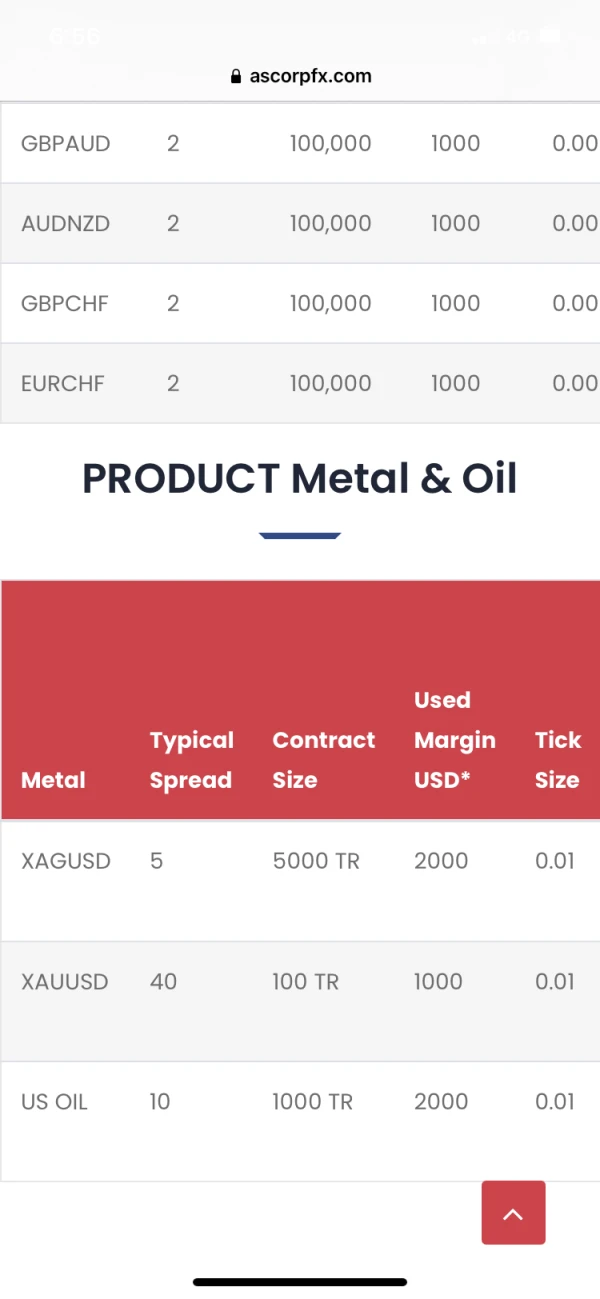Select the XAUUSD metal row
This screenshot has height=1299, width=600.
pos(64,982)
